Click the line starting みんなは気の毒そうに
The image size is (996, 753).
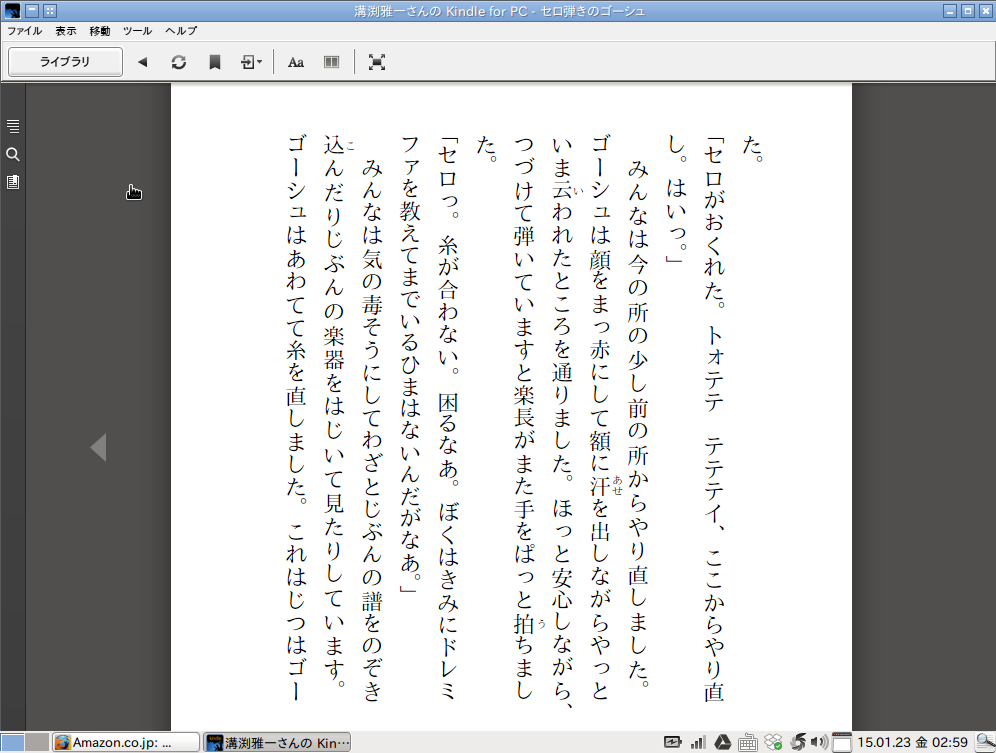pos(372,430)
